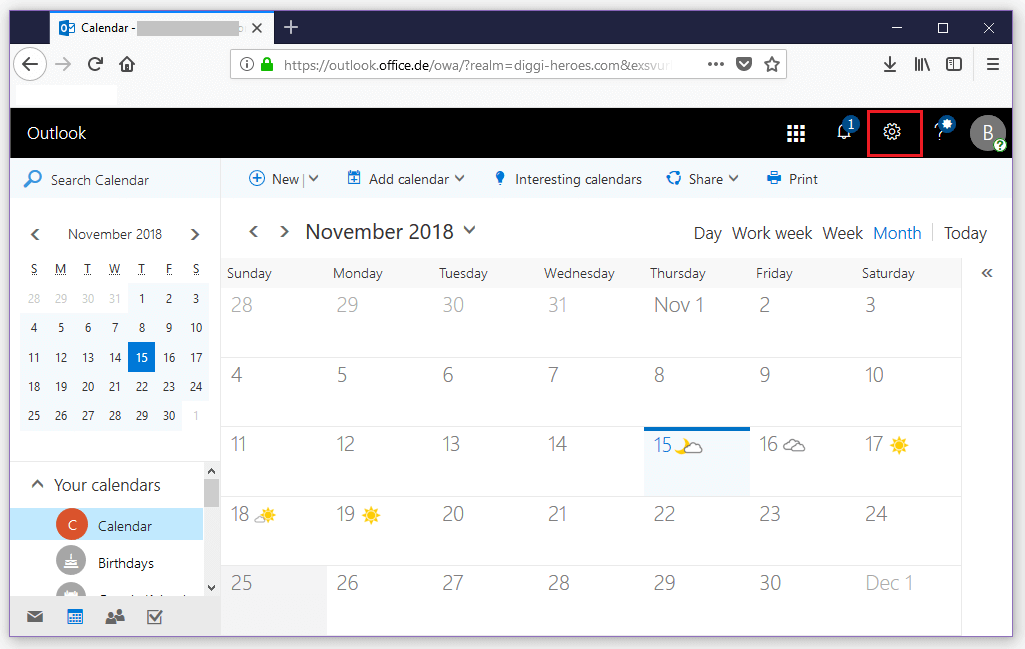Select Dec 1 cell in month grid
The width and height of the screenshot is (1025, 649).
coord(909,600)
